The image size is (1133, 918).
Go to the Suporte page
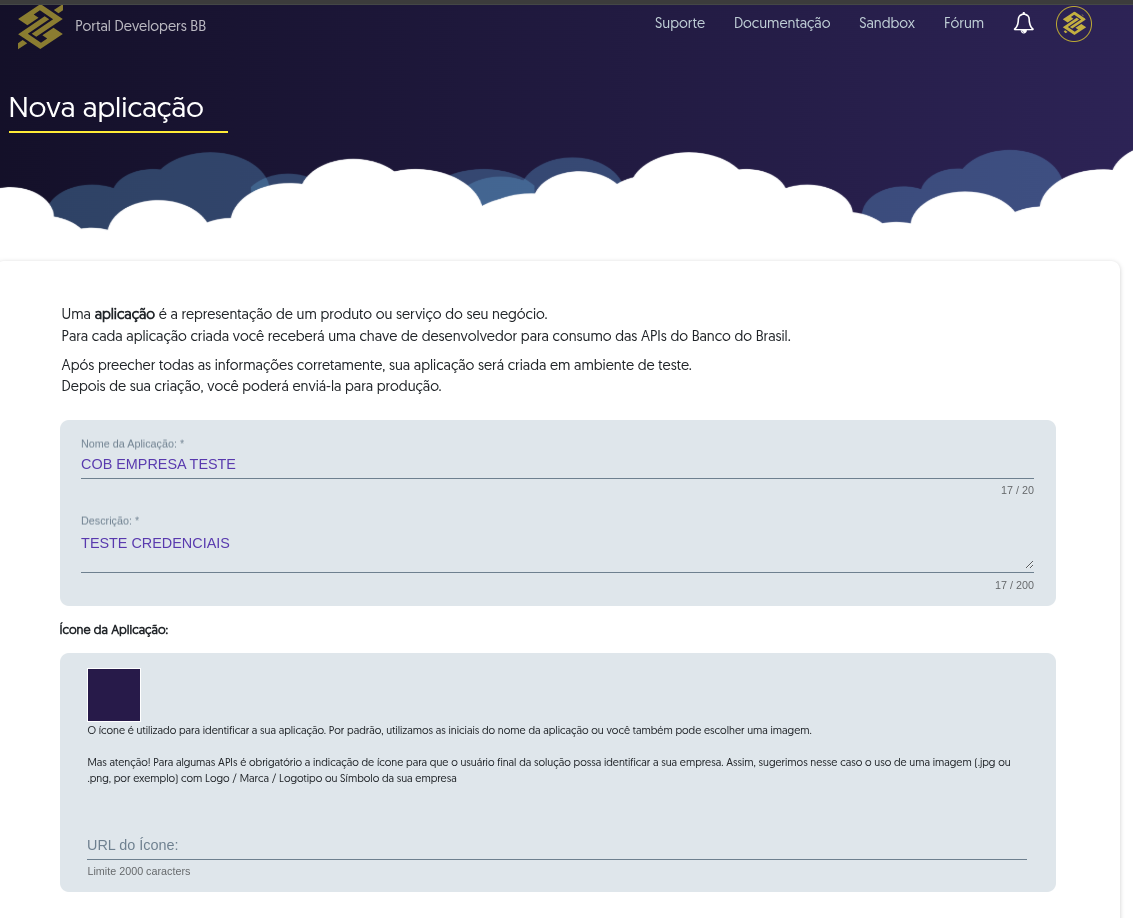[679, 23]
